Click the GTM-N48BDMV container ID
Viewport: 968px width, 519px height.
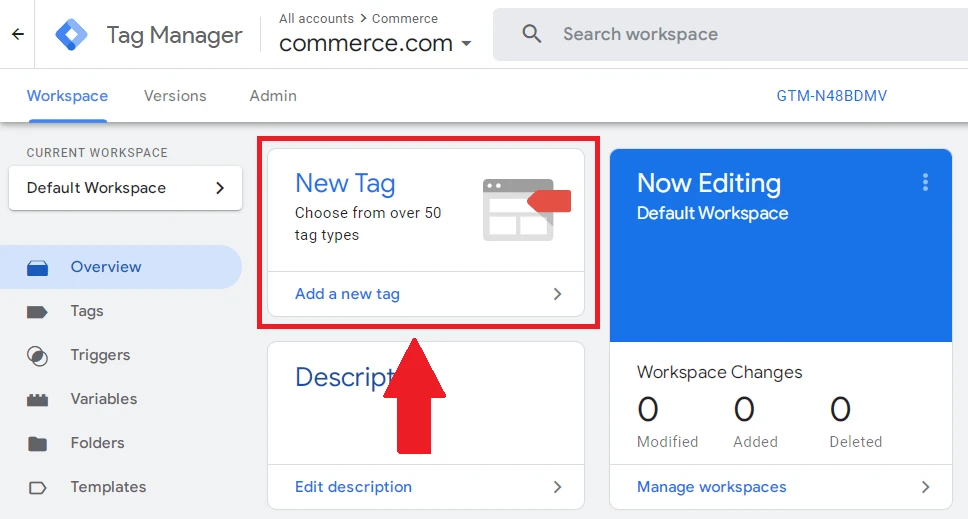pos(831,96)
